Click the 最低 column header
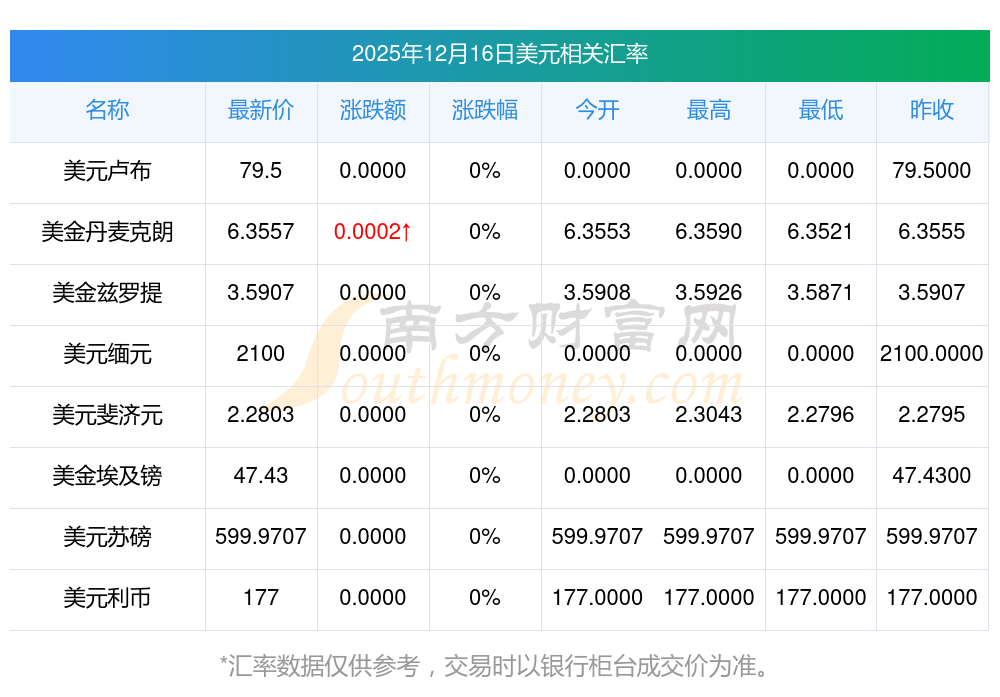 [821, 110]
